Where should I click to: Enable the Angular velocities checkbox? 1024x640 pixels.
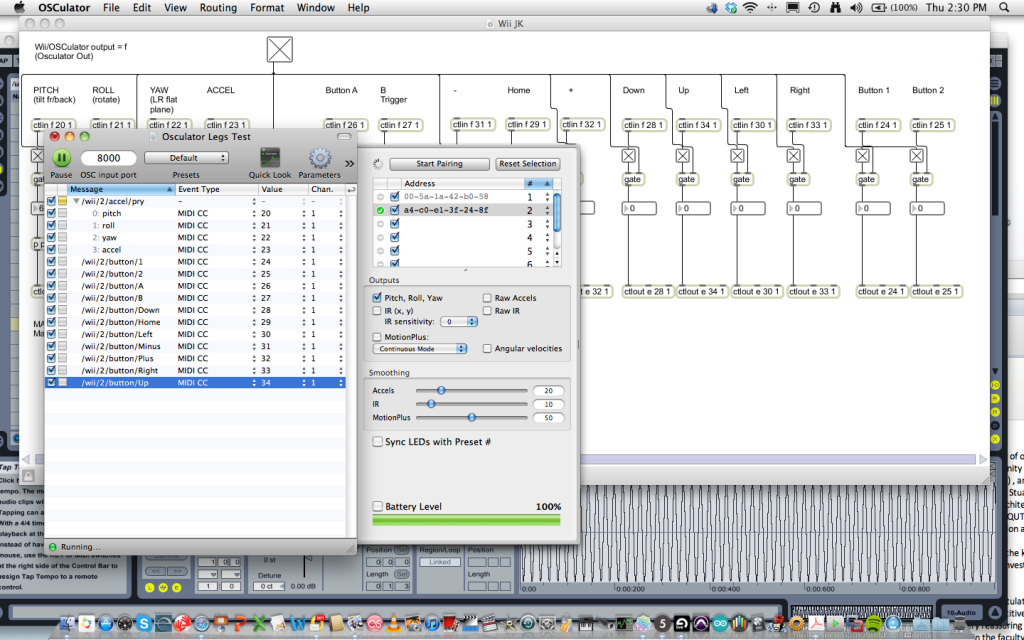coord(487,349)
